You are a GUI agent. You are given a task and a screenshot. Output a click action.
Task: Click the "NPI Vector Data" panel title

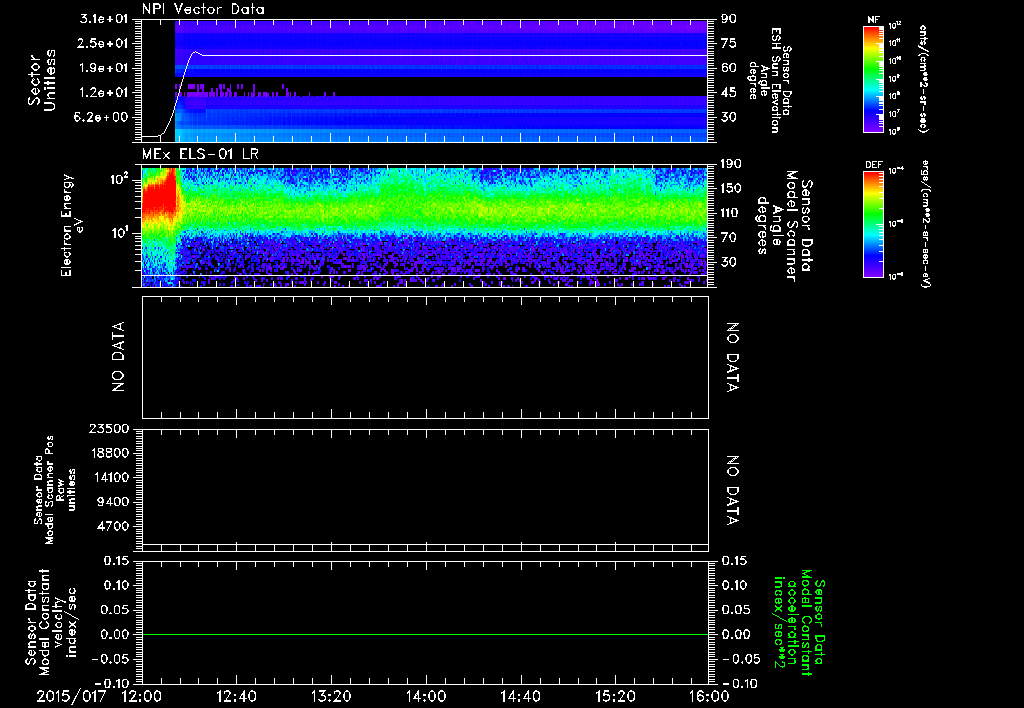pyautogui.click(x=203, y=9)
